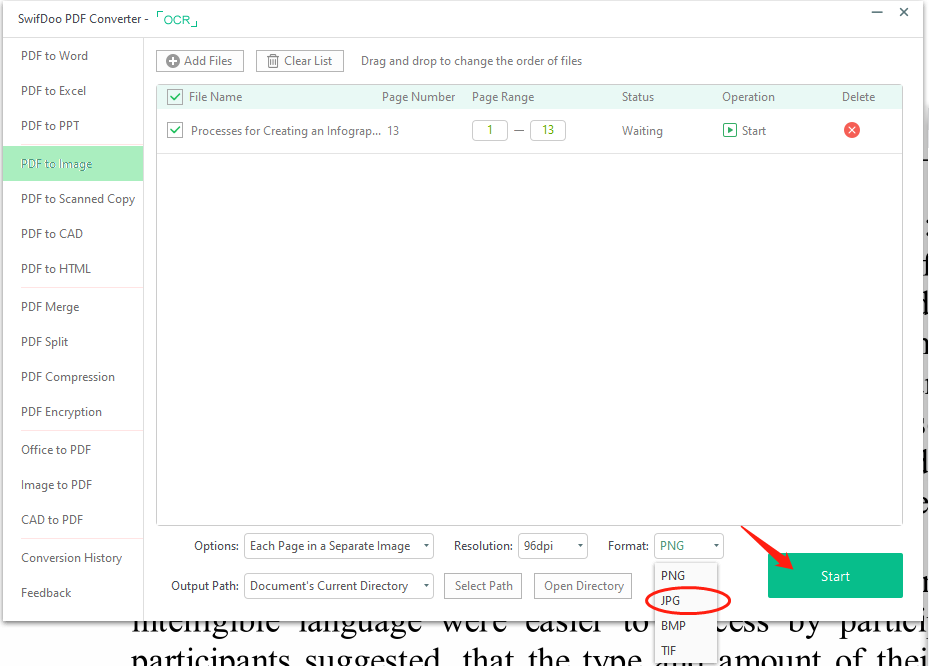This screenshot has width=929, height=666.
Task: Click the Delete column header
Action: [x=858, y=97]
